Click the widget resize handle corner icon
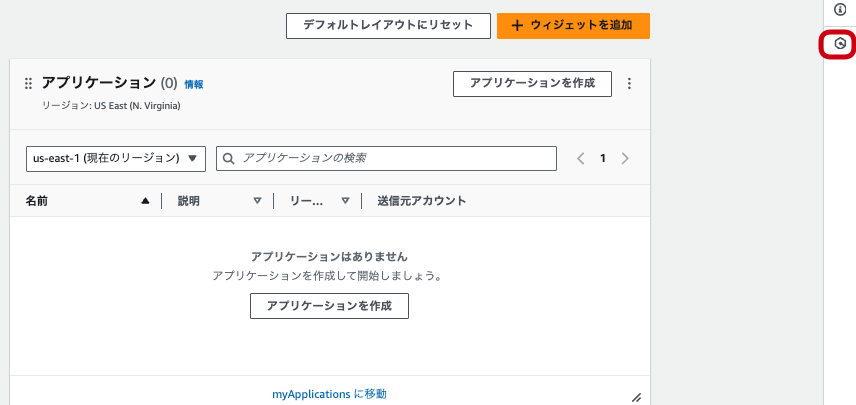Screen dimensions: 856x405 point(636,397)
